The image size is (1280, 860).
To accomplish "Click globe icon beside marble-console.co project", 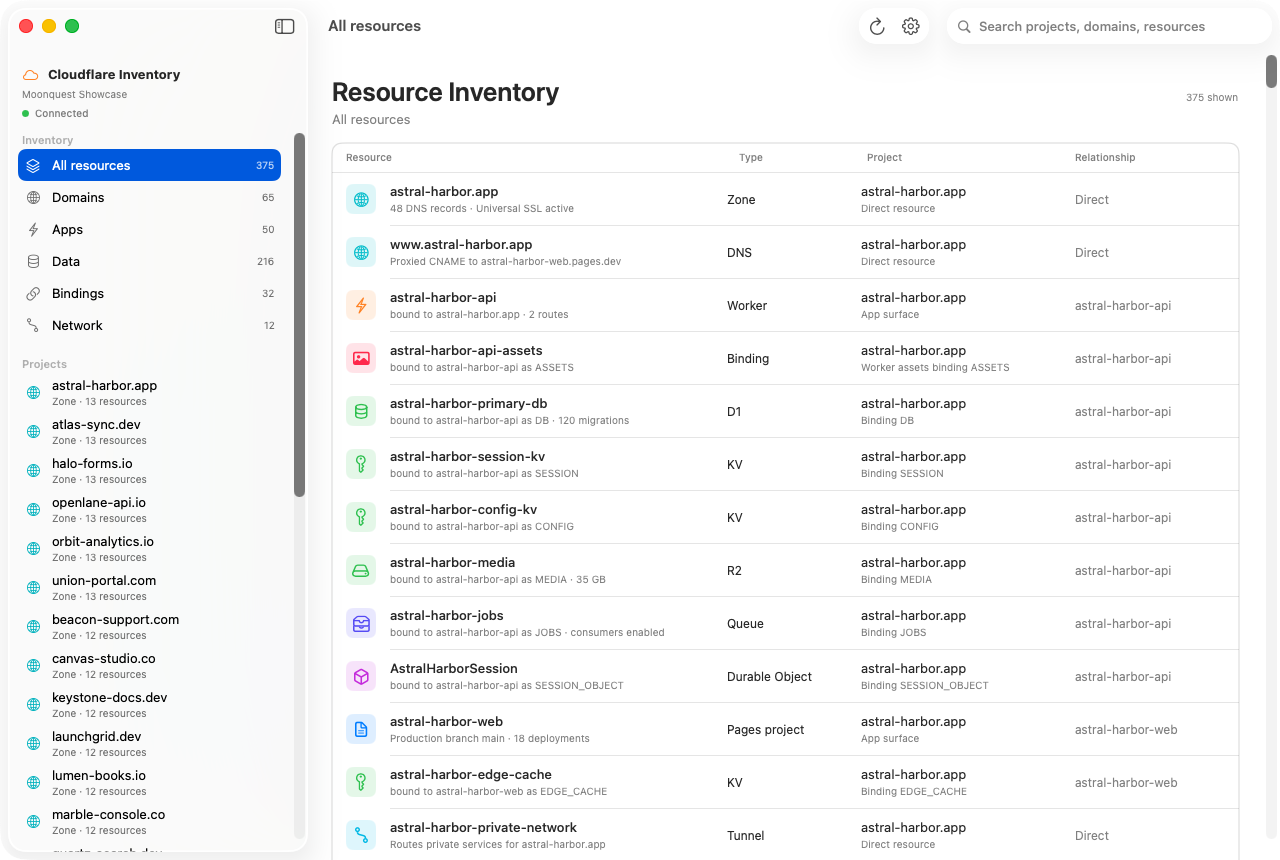I will tap(33, 822).
